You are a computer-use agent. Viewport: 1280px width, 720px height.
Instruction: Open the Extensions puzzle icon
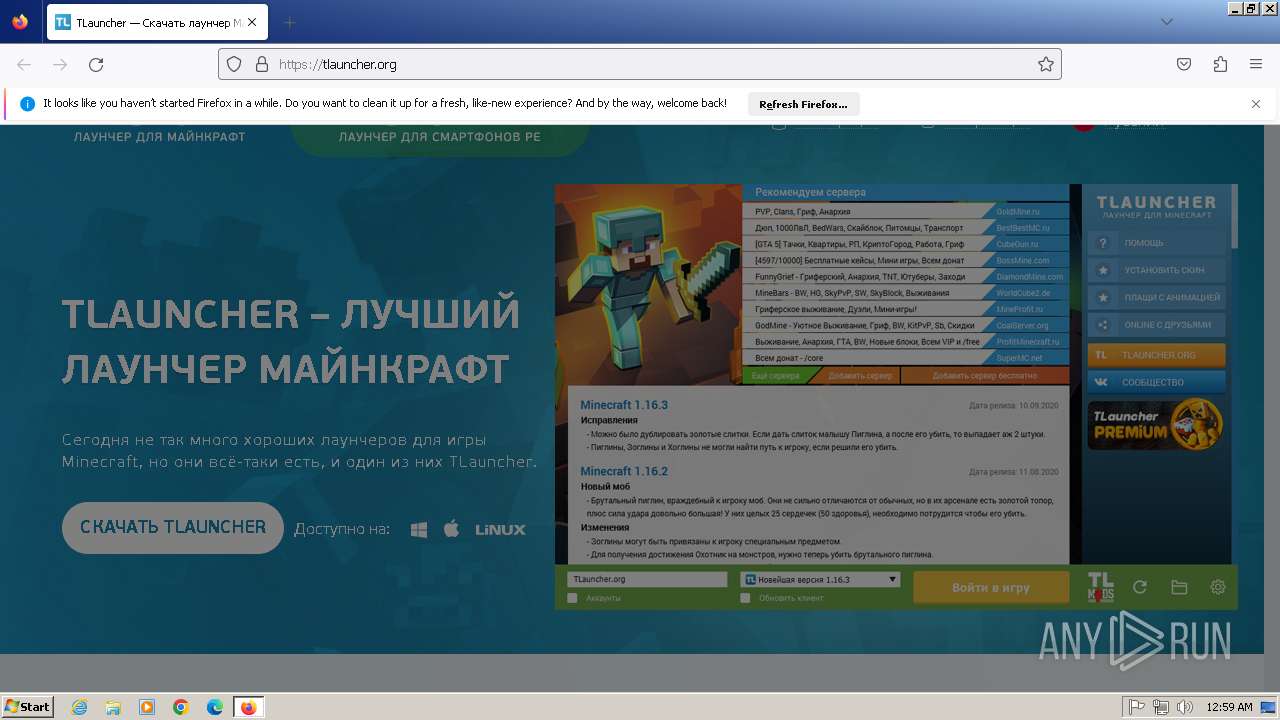1220,64
